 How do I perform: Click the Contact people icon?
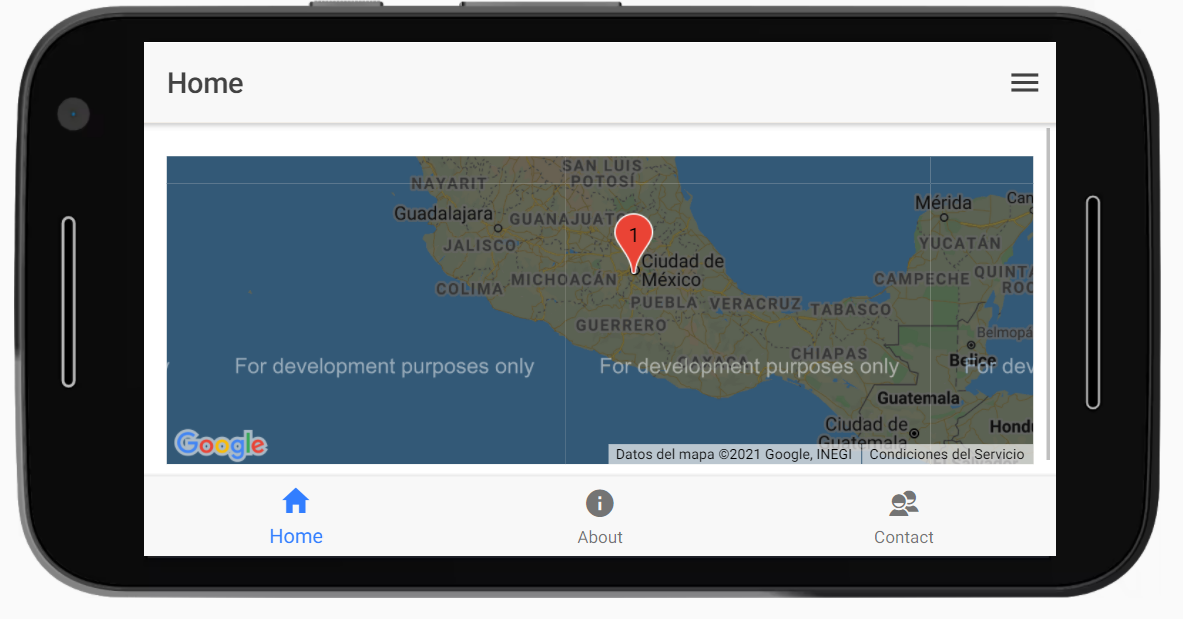tap(903, 503)
